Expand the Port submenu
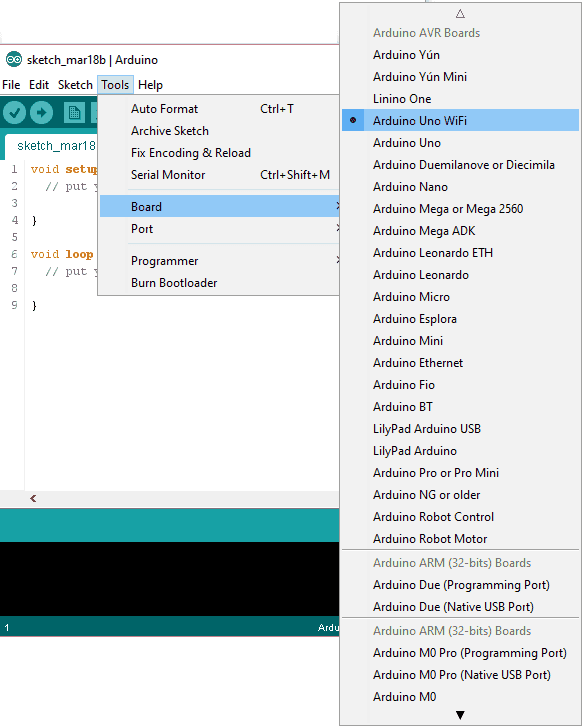This screenshot has width=583, height=727. (220, 229)
